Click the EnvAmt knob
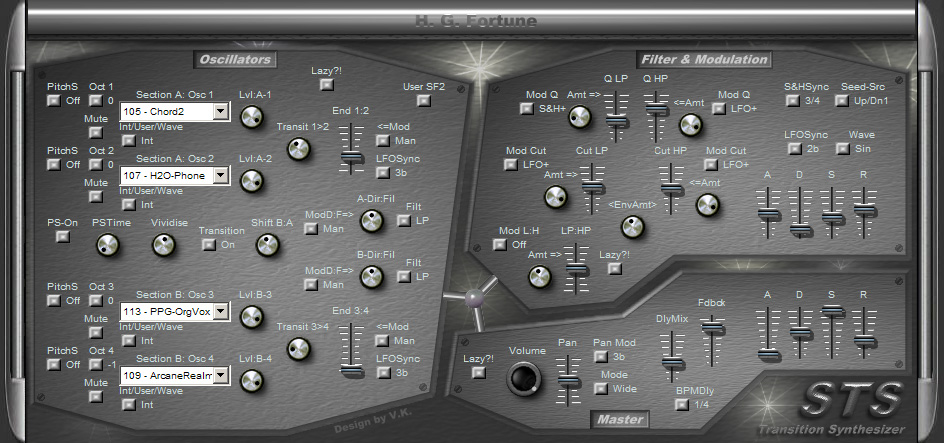This screenshot has height=443, width=944. [632, 227]
